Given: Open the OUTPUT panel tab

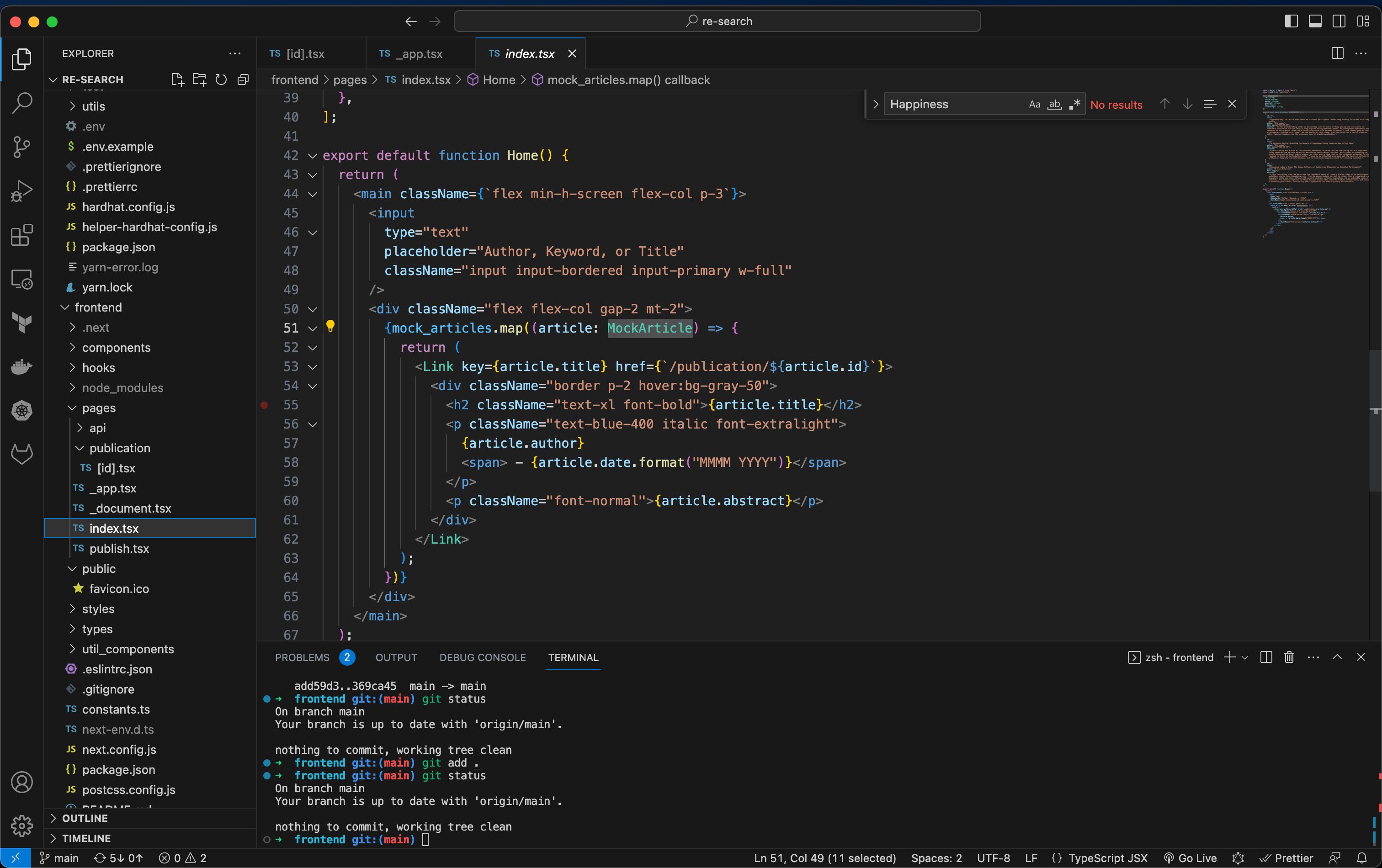Looking at the screenshot, I should (396, 657).
